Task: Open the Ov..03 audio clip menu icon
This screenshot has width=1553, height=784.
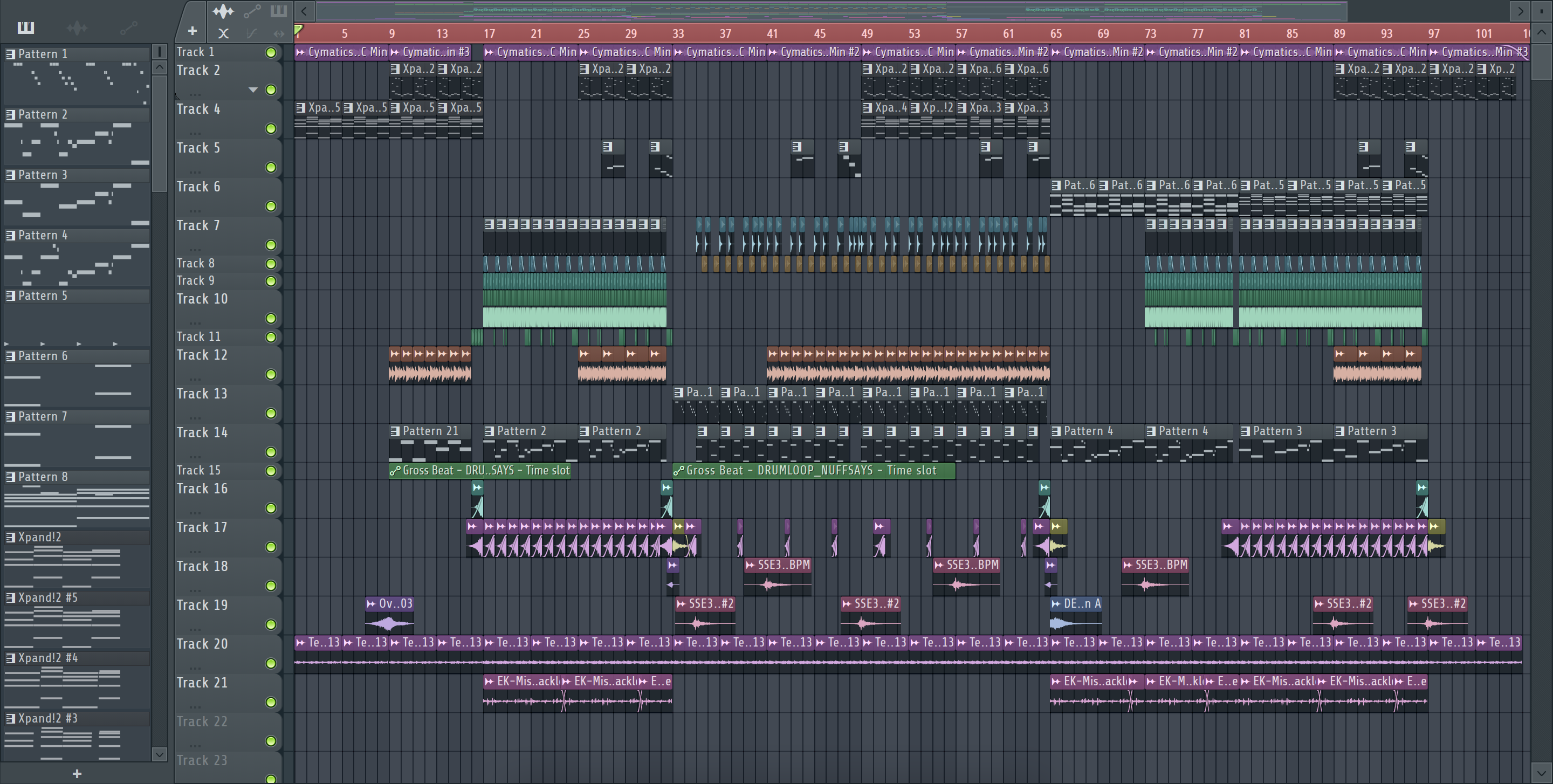Action: coord(371,604)
